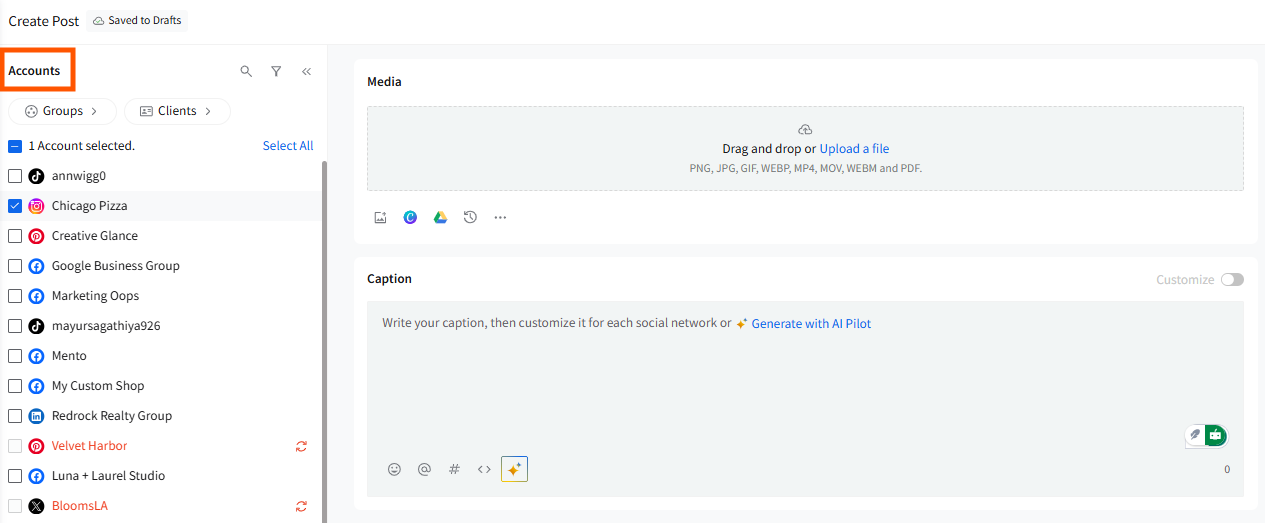Image resolution: width=1265 pixels, height=523 pixels.
Task: Expand the Clients dropdown
Action: [x=177, y=111]
